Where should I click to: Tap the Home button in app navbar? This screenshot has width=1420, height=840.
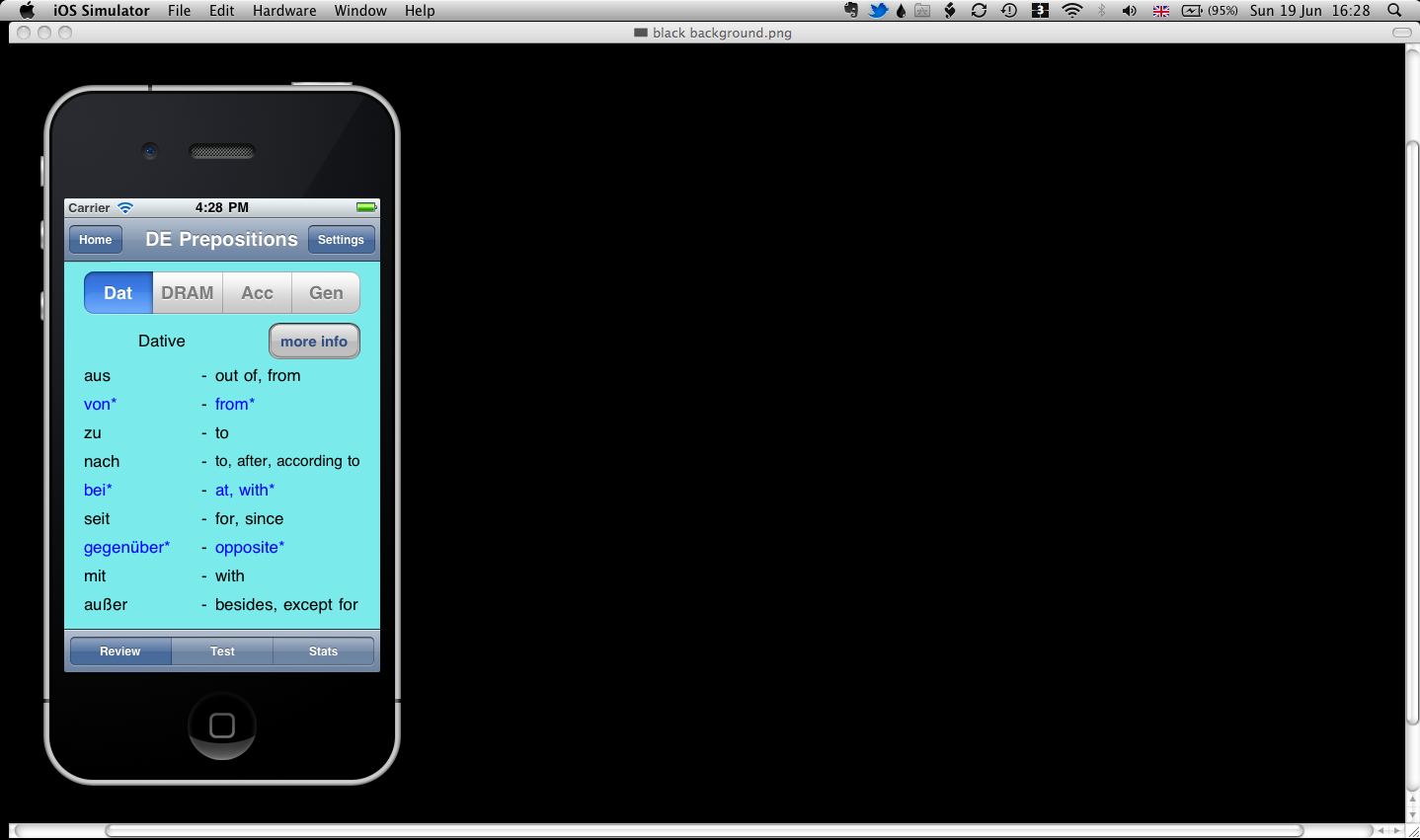point(95,239)
